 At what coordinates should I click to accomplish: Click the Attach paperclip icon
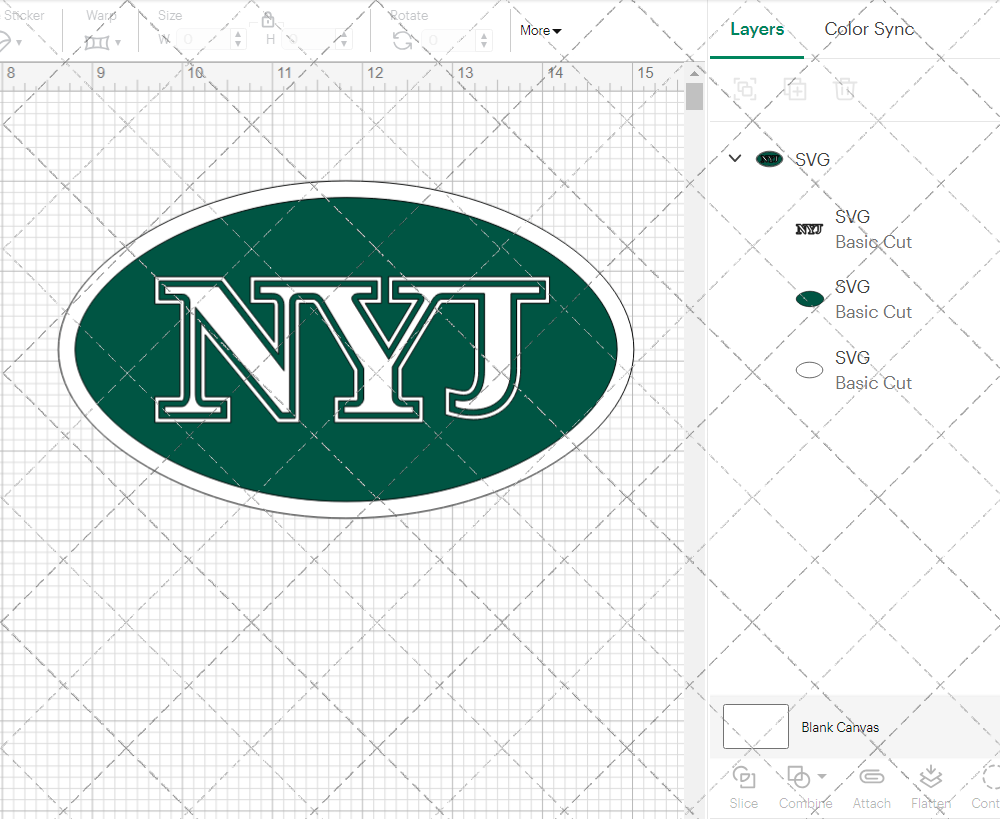872,777
